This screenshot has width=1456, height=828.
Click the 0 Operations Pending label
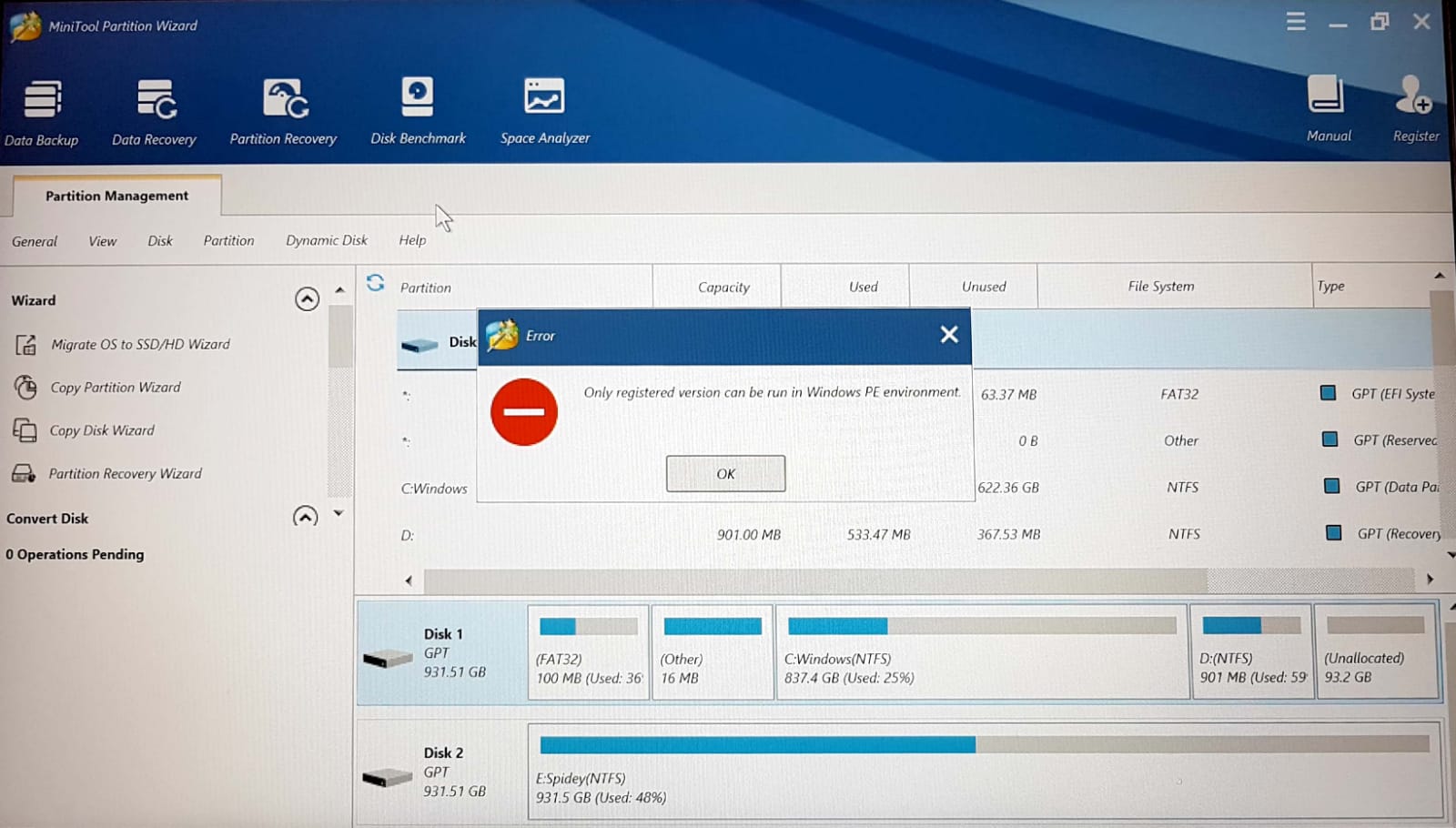[x=75, y=554]
